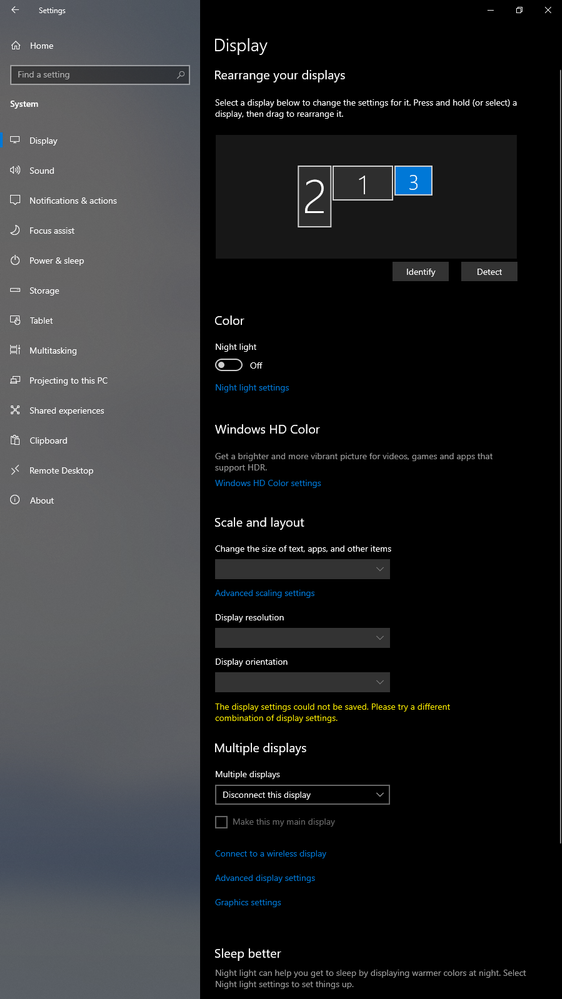Click the Shared experiences icon

(x=16, y=410)
